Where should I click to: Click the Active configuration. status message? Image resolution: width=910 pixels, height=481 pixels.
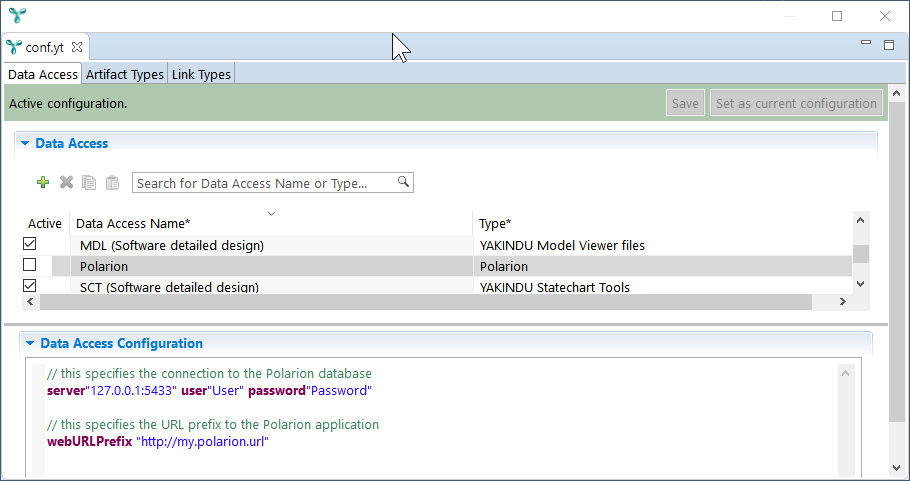68,104
